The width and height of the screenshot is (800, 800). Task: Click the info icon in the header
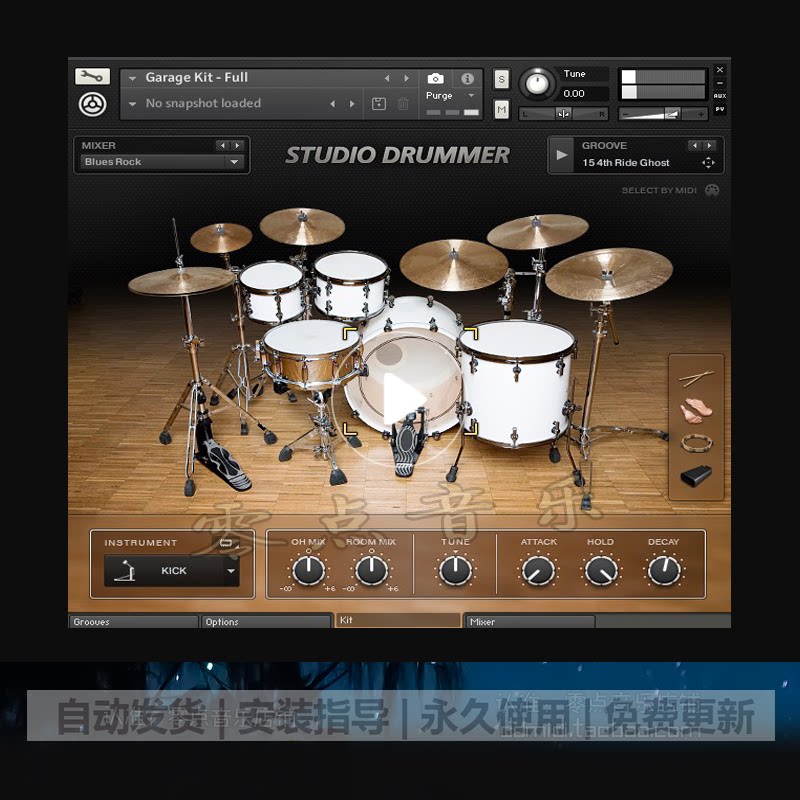(x=466, y=77)
